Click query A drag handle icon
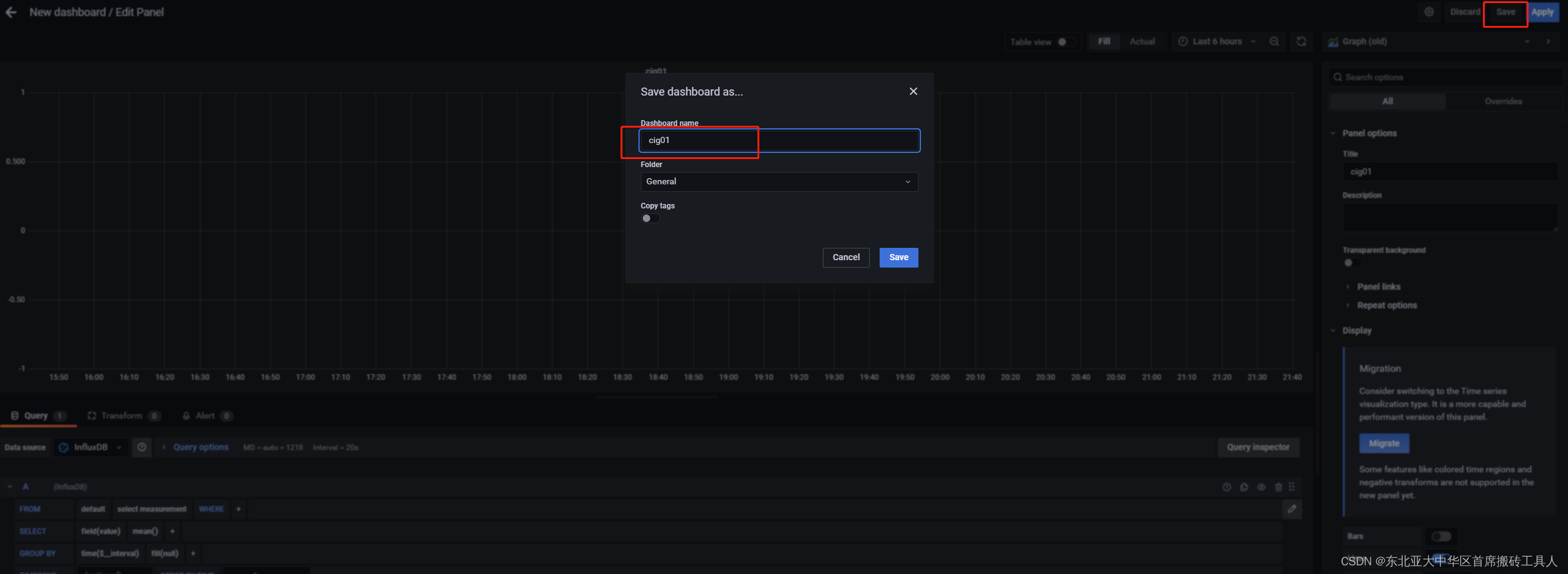Image resolution: width=1568 pixels, height=574 pixels. 1292,487
